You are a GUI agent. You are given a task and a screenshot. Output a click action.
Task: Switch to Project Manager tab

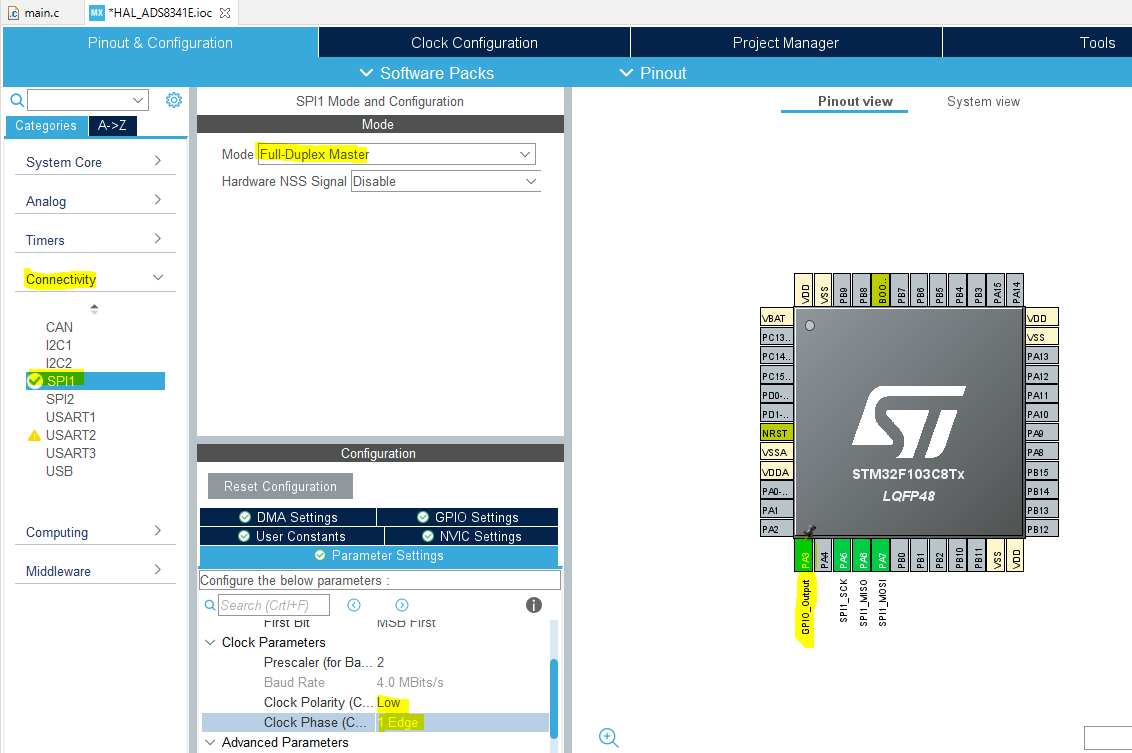tap(785, 43)
